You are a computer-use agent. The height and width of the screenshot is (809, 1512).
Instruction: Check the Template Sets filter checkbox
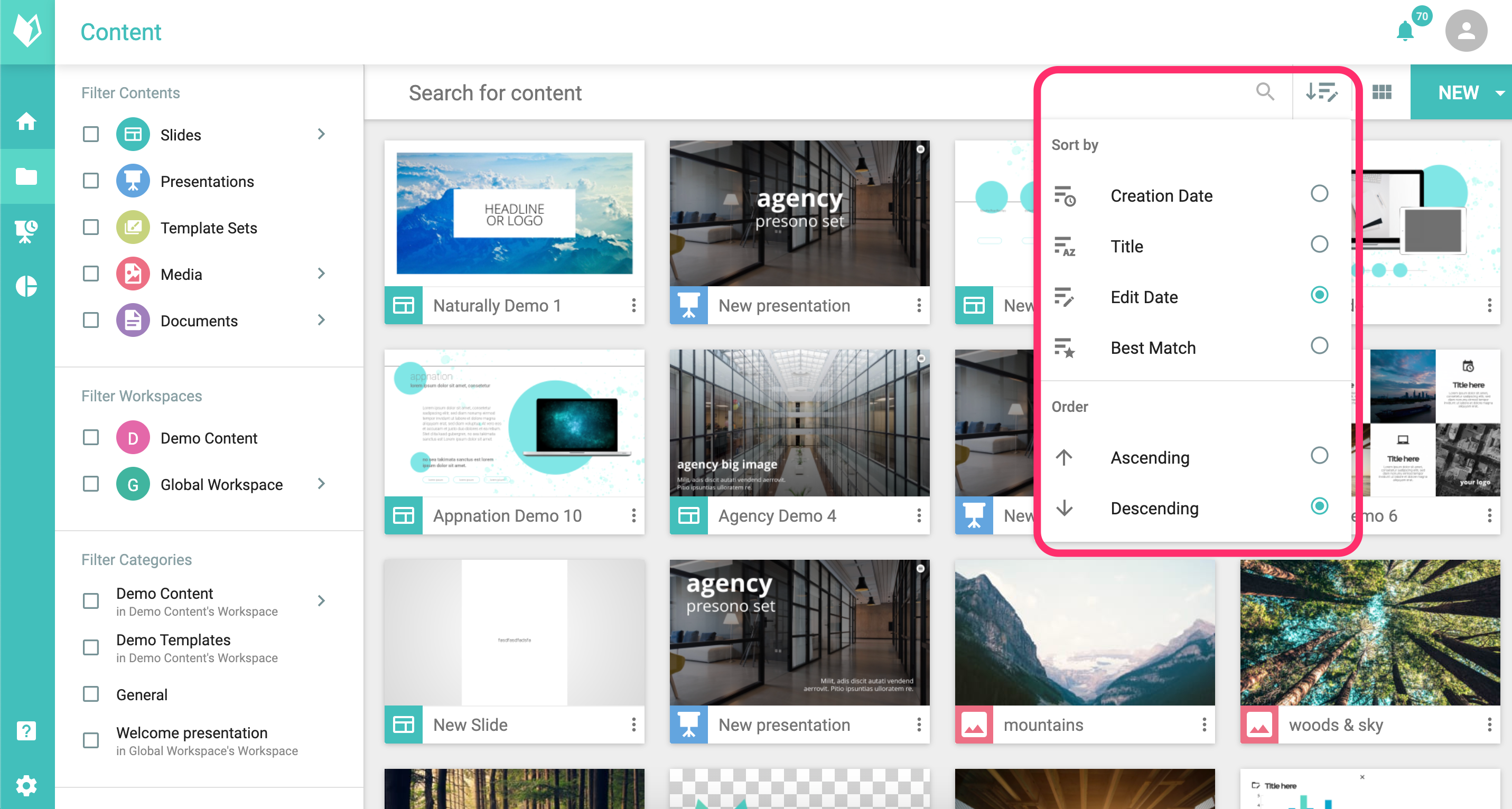coord(91,227)
